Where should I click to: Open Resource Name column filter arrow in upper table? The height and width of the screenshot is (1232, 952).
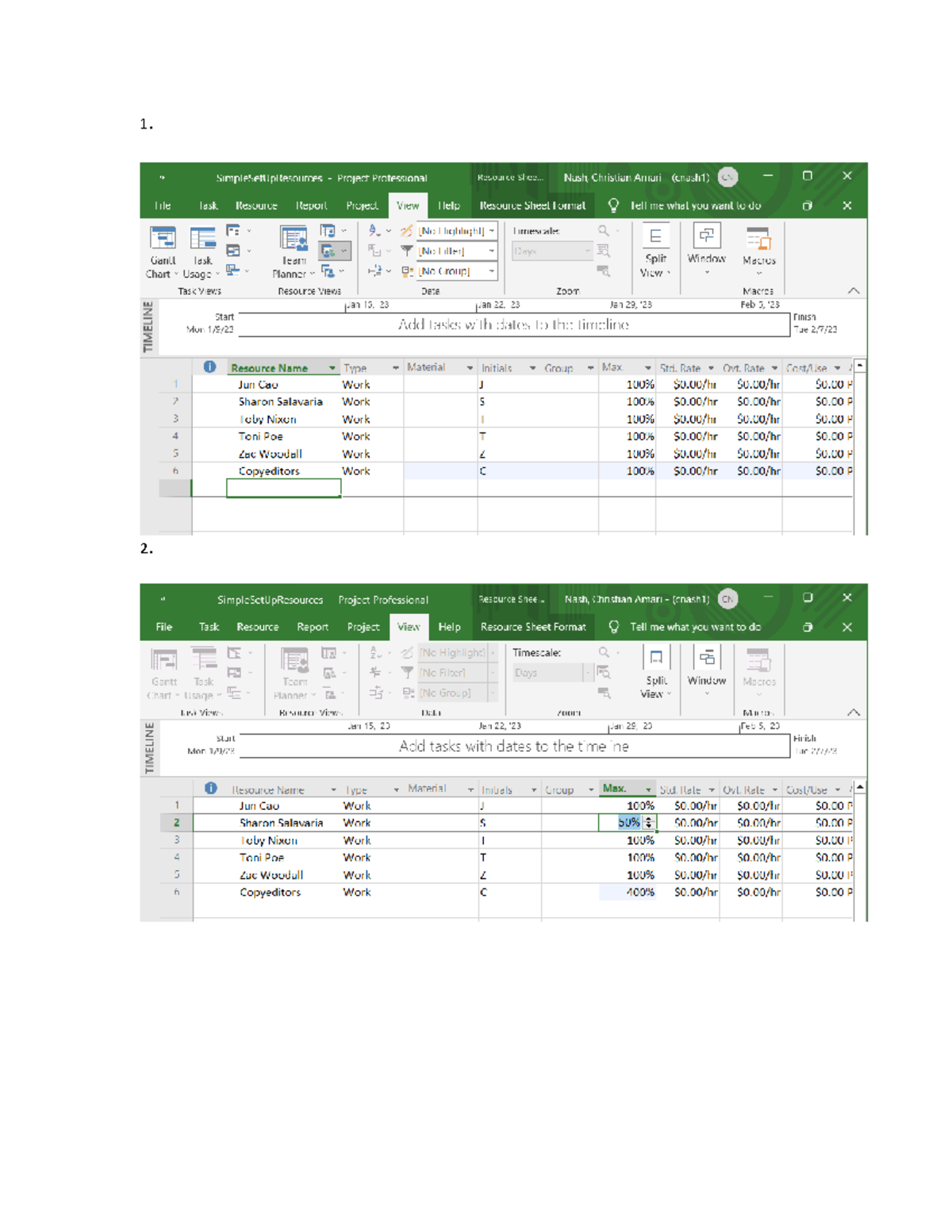point(332,368)
